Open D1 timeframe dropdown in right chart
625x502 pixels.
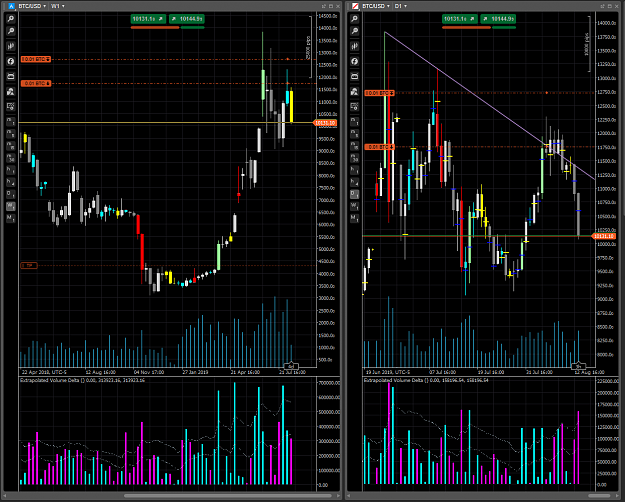click(x=401, y=6)
